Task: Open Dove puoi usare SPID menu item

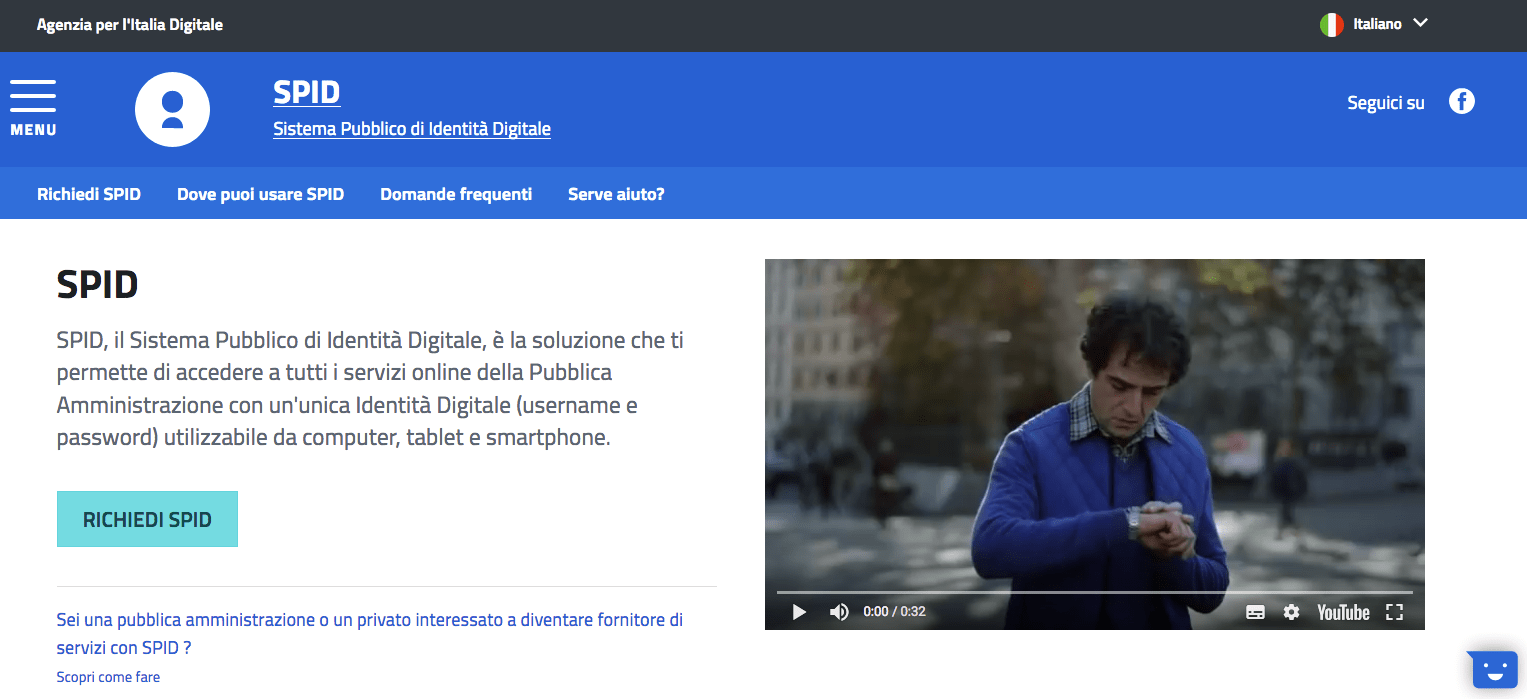Action: 260,194
